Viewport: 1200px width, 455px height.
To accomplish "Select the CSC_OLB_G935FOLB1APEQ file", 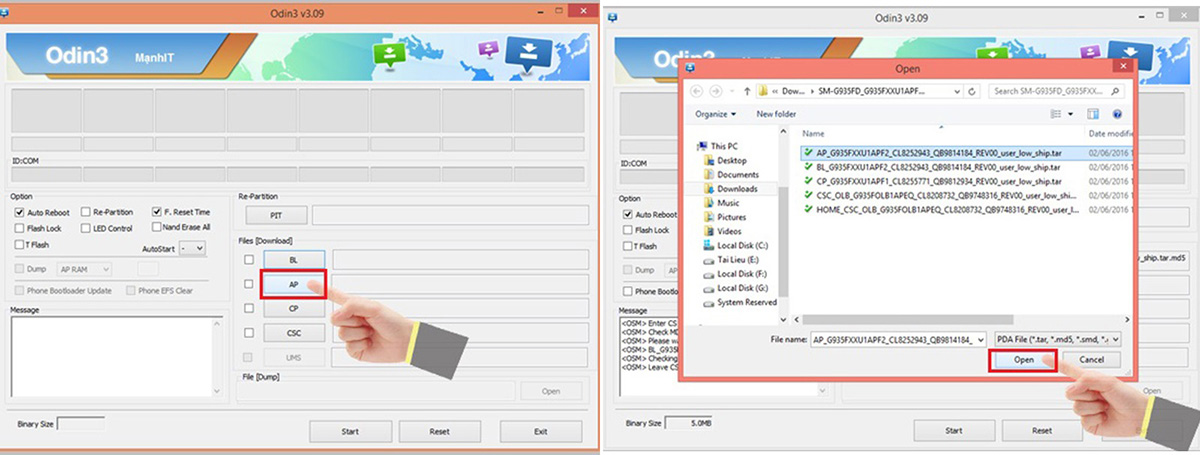I will click(x=940, y=195).
